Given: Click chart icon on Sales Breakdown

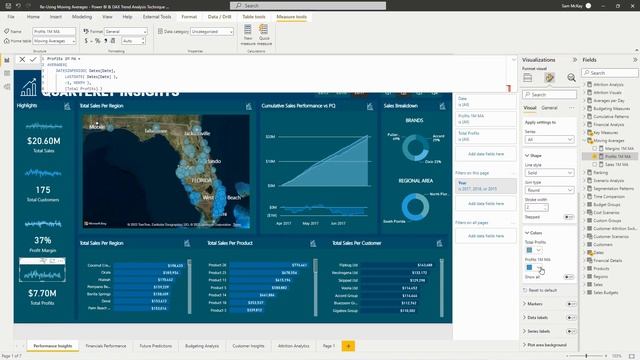Looking at the screenshot, I should click(x=442, y=106).
